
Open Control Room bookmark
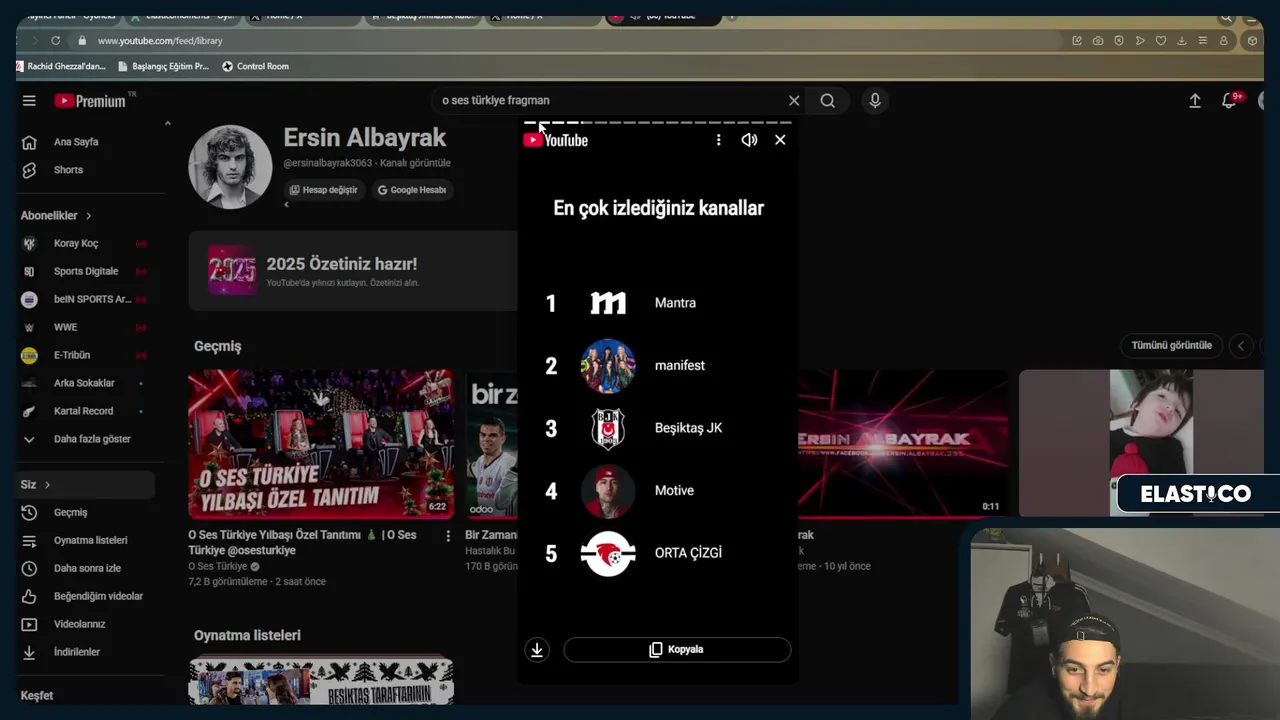point(255,67)
